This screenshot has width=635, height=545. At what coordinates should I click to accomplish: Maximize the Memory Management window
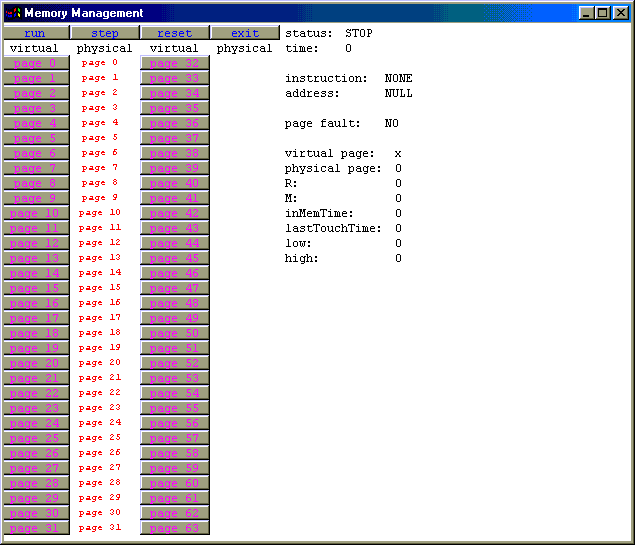tap(602, 13)
